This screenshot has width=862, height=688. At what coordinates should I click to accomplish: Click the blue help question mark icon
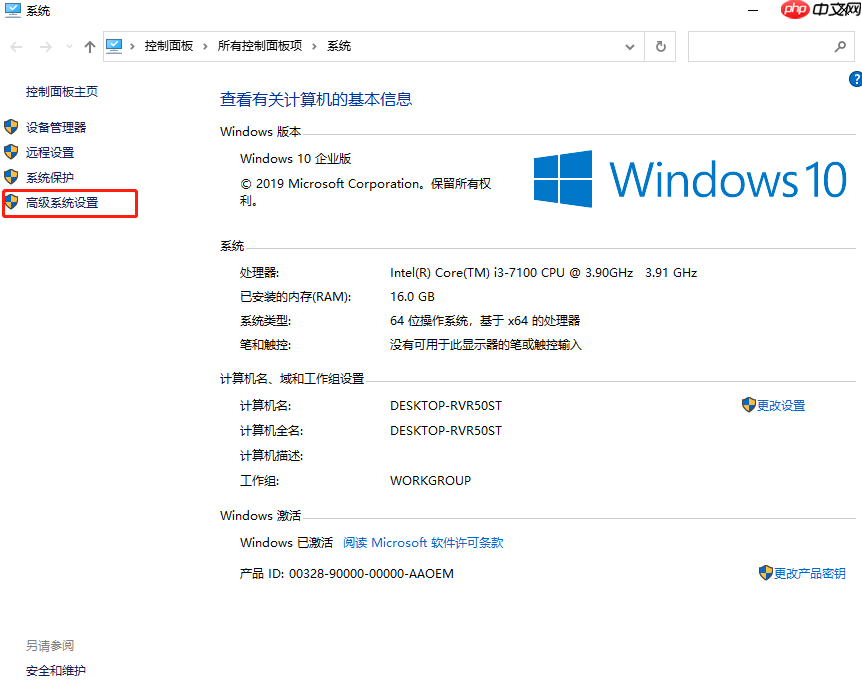(x=855, y=78)
